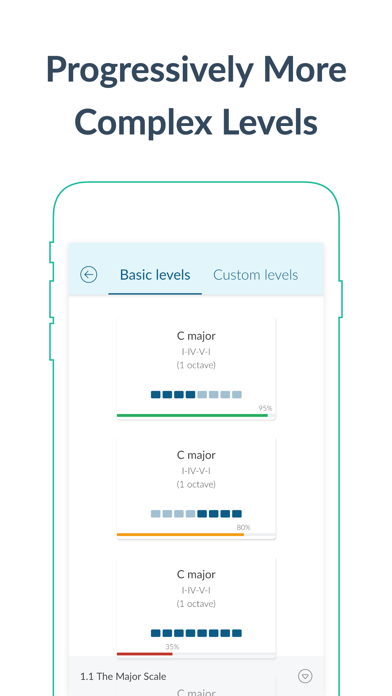Tap the back arrow icon
Image resolution: width=392 pixels, height=696 pixels.
tap(88, 275)
